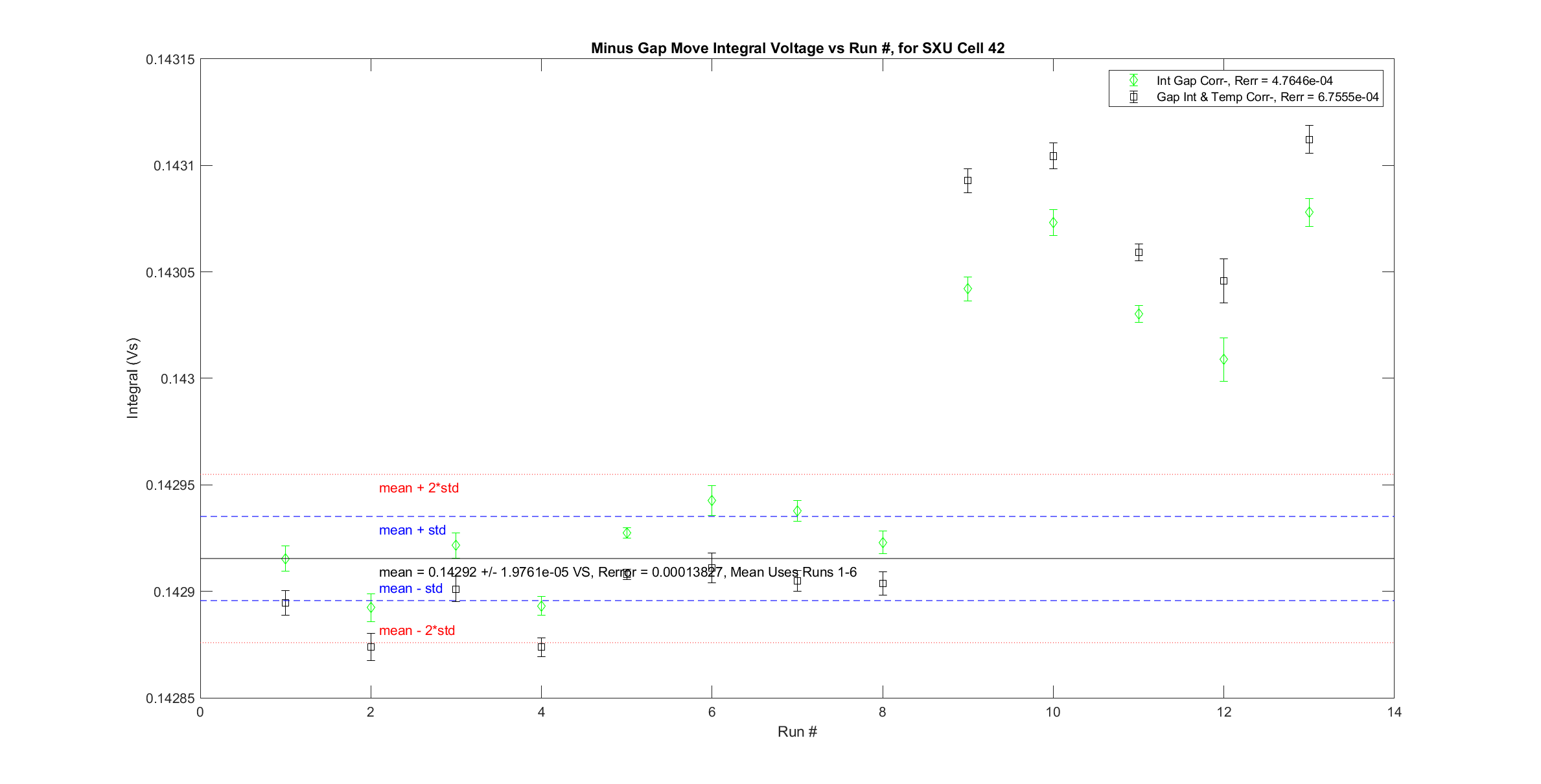This screenshot has width=1541, height=784.
Task: Click black square data marker at run 13
Action: [x=1309, y=139]
